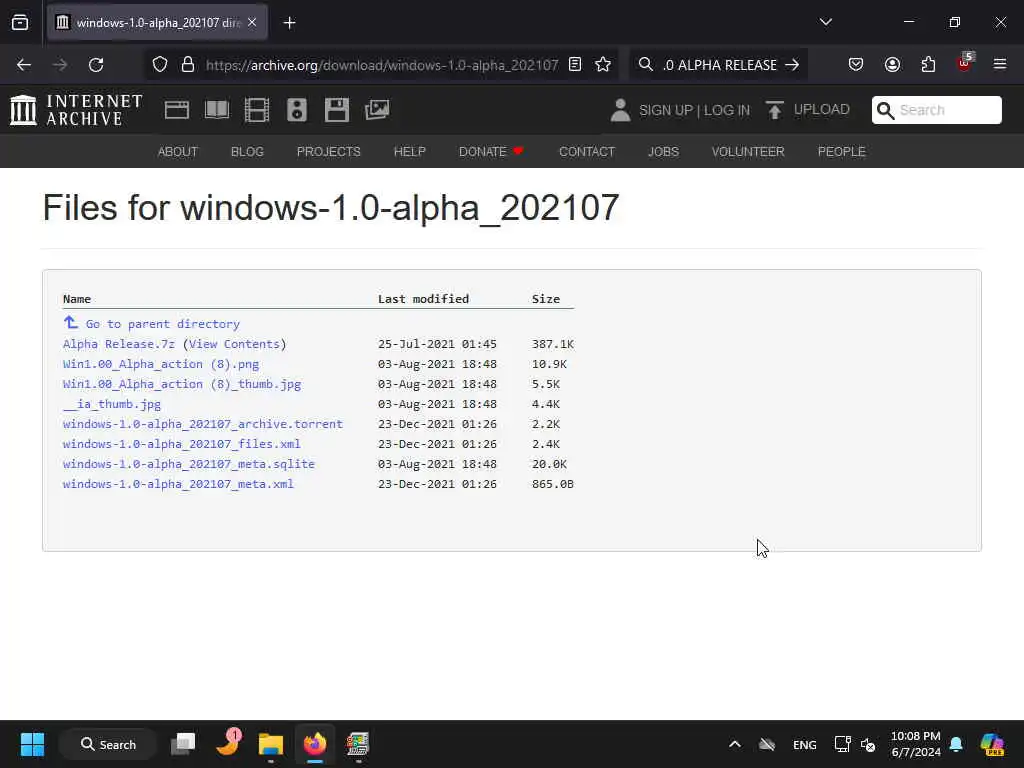Image resolution: width=1024 pixels, height=768 pixels.
Task: Click the taskbar Search box
Action: 108,744
